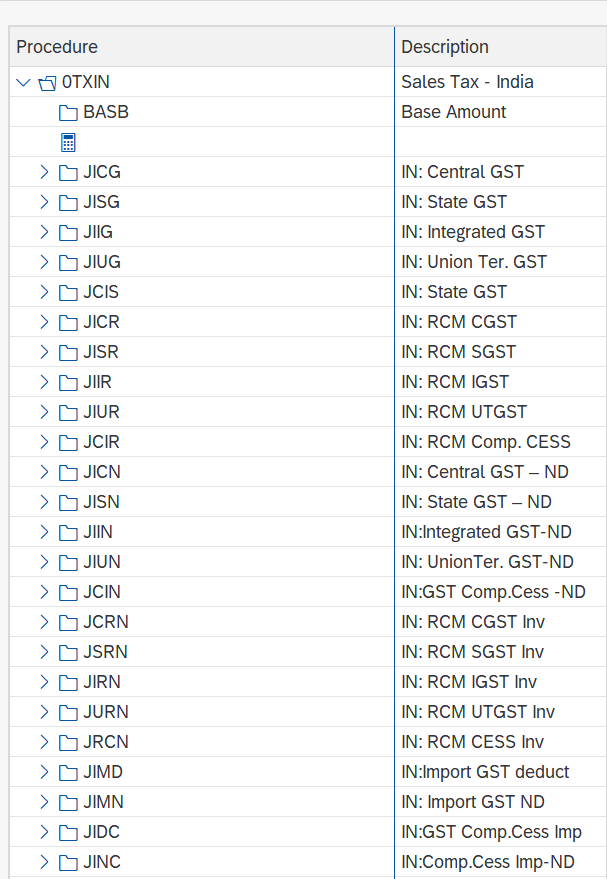
Task: Expand the JCIR tree node
Action: click(x=45, y=442)
